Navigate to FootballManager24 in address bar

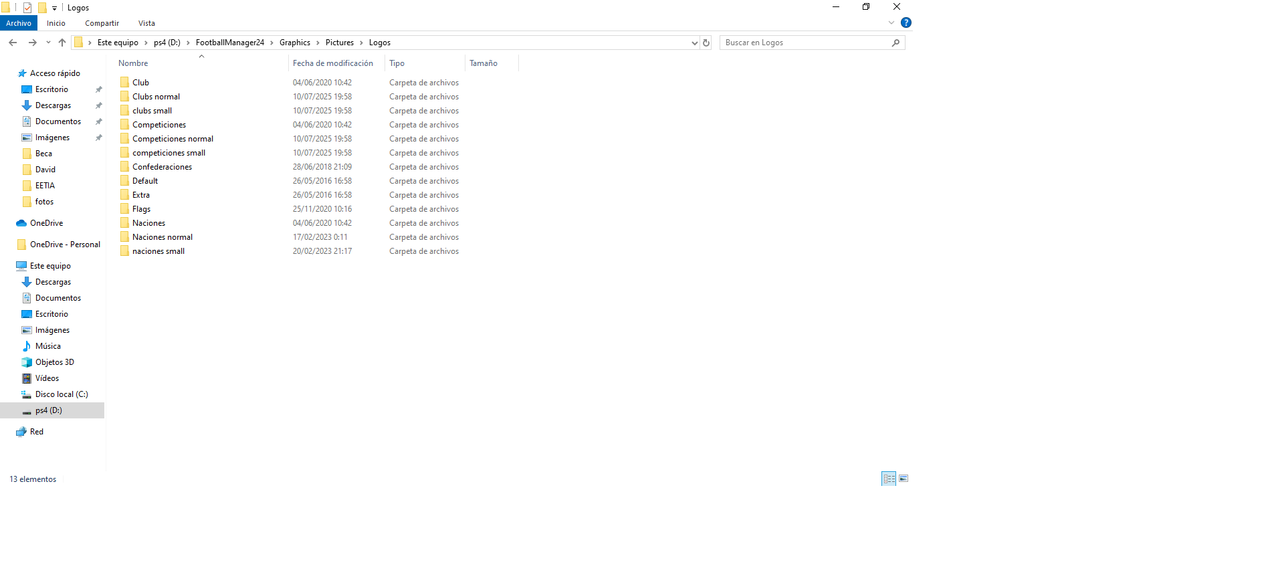pos(230,43)
